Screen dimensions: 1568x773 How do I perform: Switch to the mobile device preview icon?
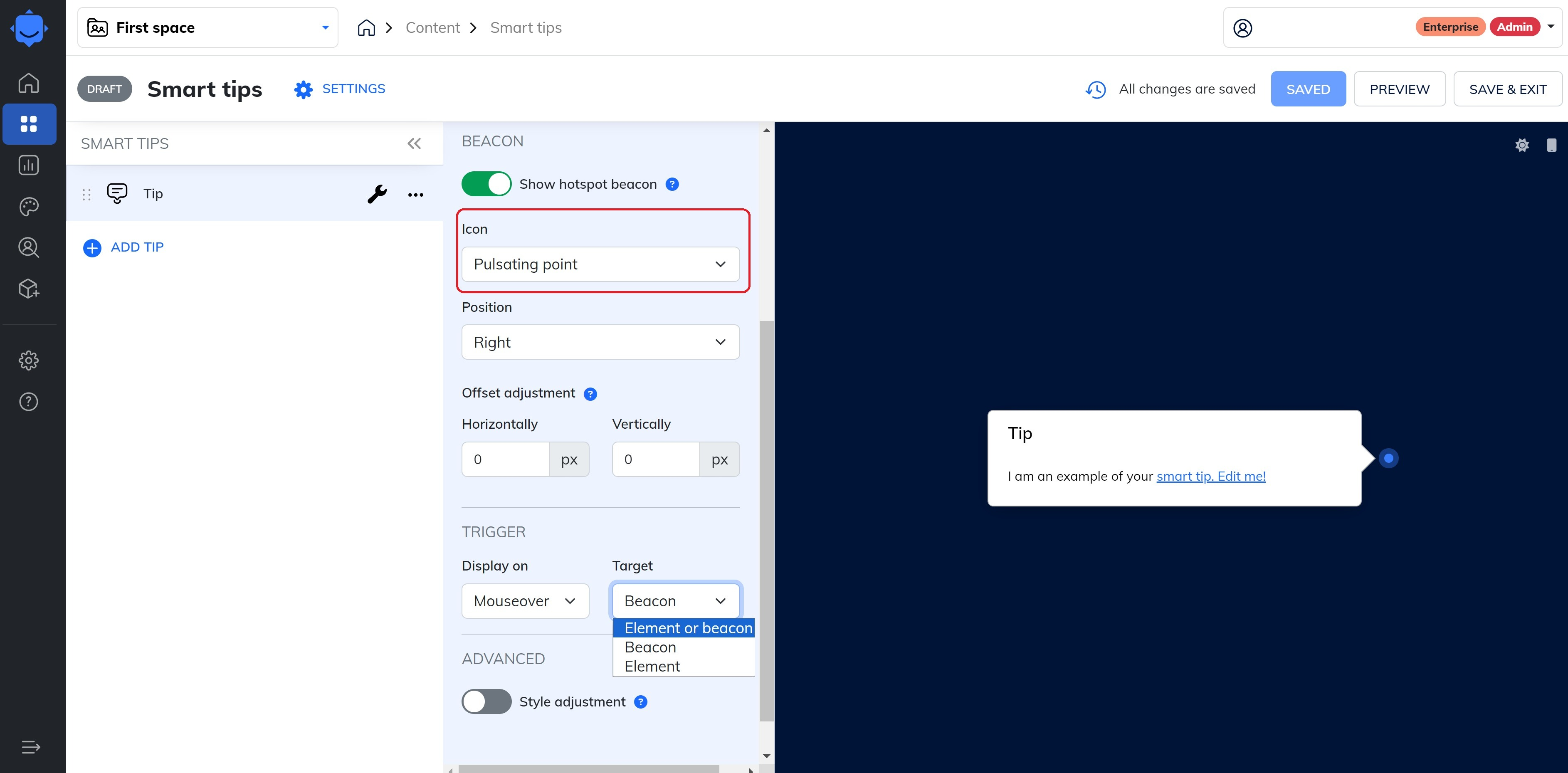pos(1551,145)
